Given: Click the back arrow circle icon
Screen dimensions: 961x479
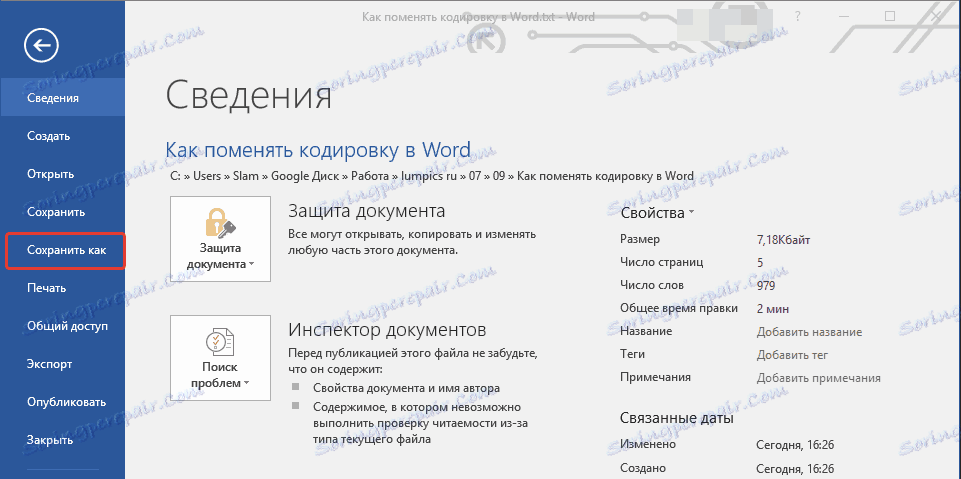Looking at the screenshot, I should click(x=41, y=45).
